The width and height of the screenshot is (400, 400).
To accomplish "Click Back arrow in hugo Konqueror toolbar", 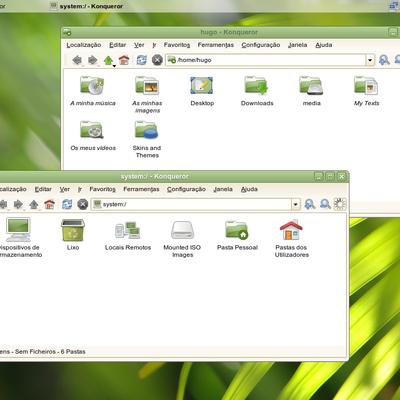I will point(77,60).
